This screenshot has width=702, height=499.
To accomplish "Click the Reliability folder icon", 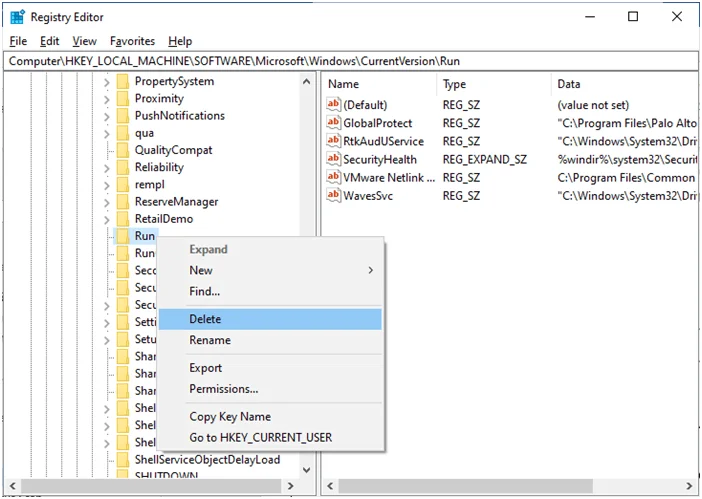I will (123, 167).
